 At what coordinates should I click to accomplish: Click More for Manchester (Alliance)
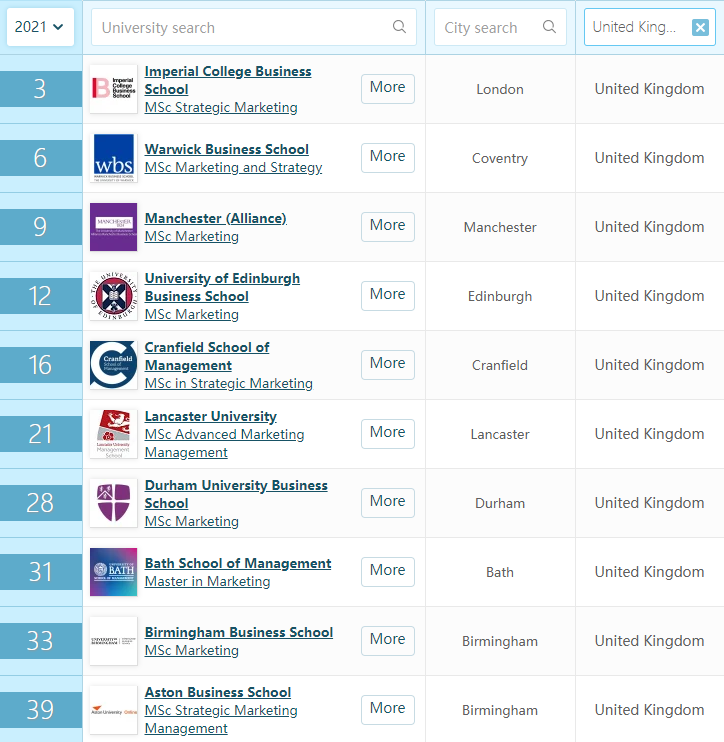[x=388, y=227]
